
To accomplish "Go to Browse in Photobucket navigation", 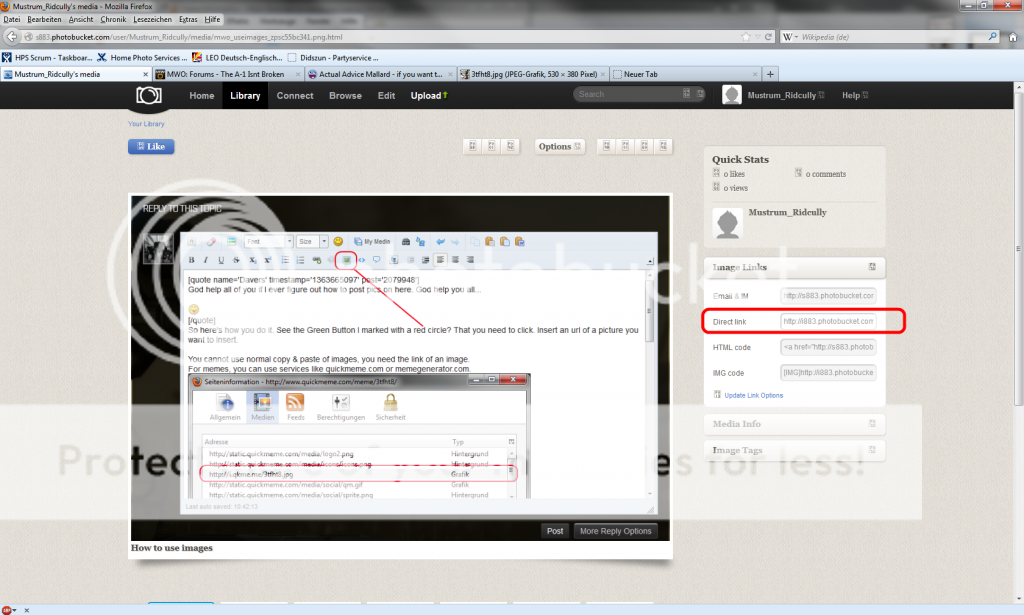I will [345, 96].
